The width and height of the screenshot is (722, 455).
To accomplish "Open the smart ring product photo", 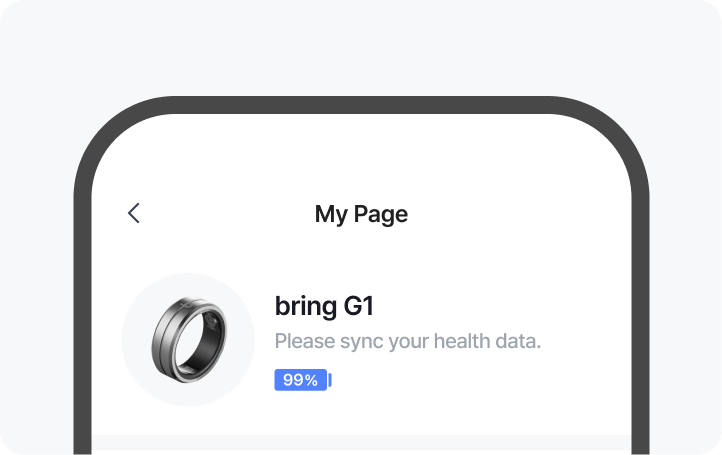I will coord(188,340).
